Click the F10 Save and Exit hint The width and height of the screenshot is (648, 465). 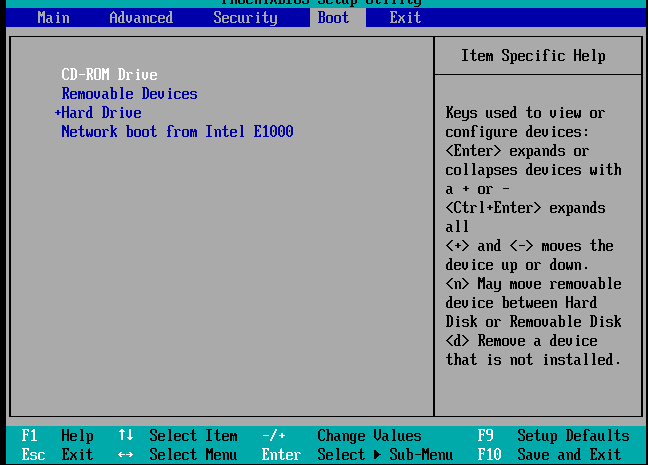tap(549, 455)
